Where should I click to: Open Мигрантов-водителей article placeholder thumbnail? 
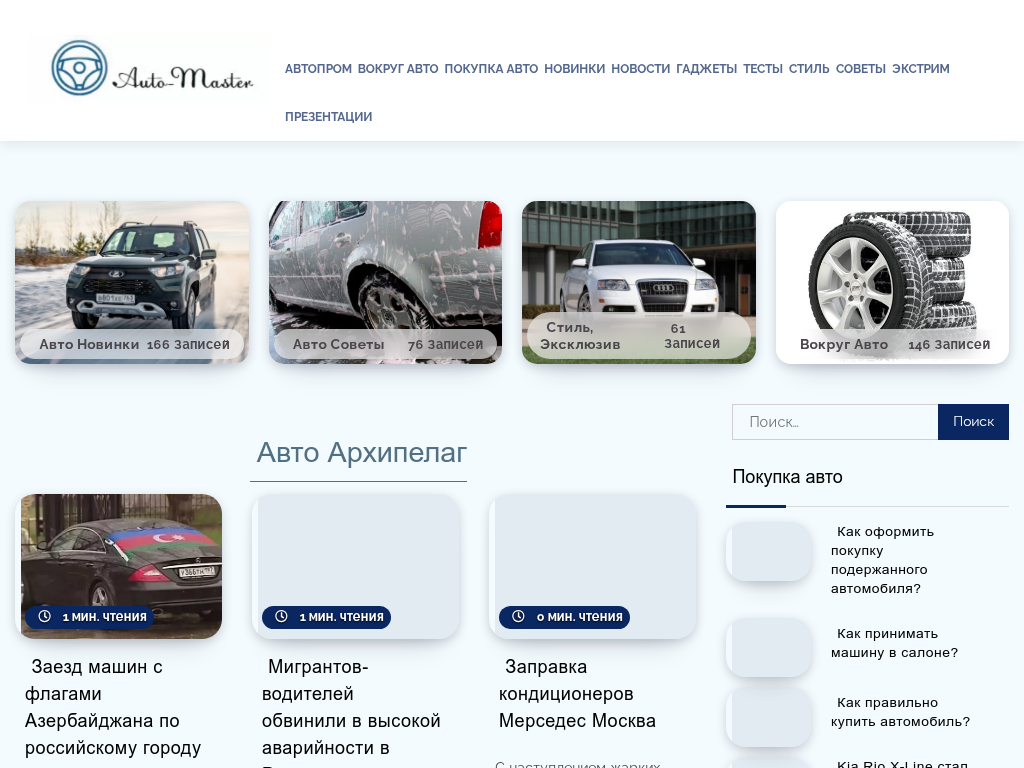[x=359, y=566]
